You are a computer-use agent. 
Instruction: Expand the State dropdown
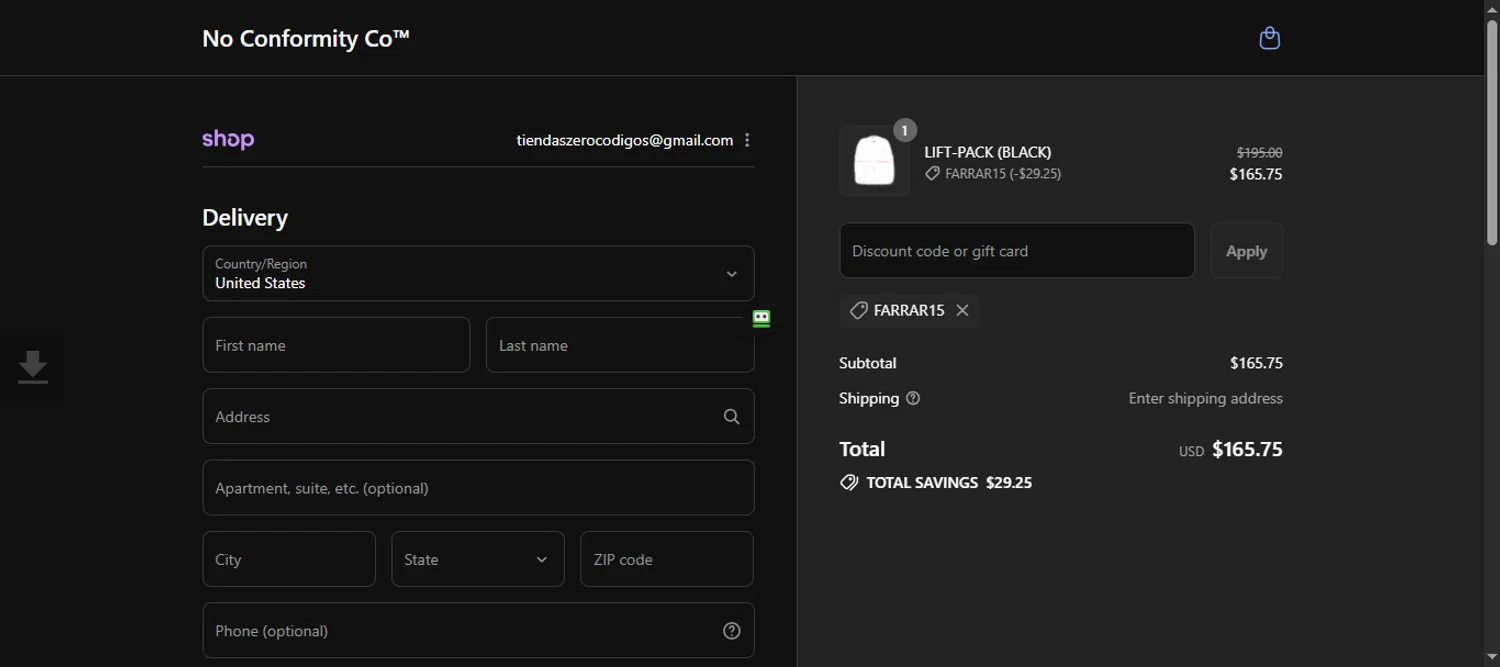[x=478, y=559]
